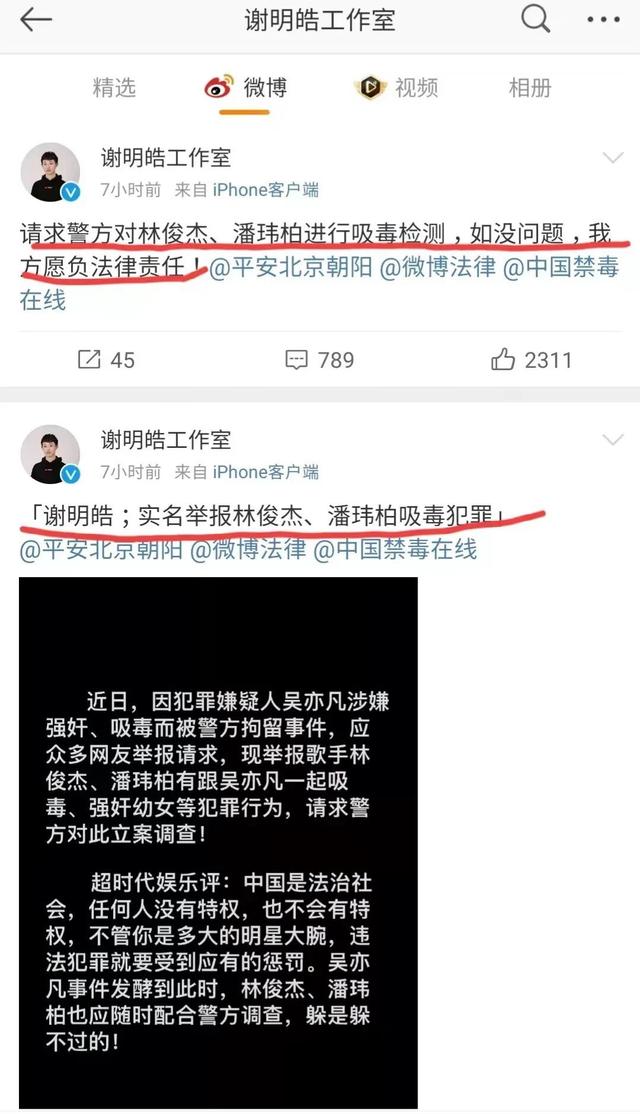
Task: Switch to the 精选 tab
Action: click(x=114, y=88)
